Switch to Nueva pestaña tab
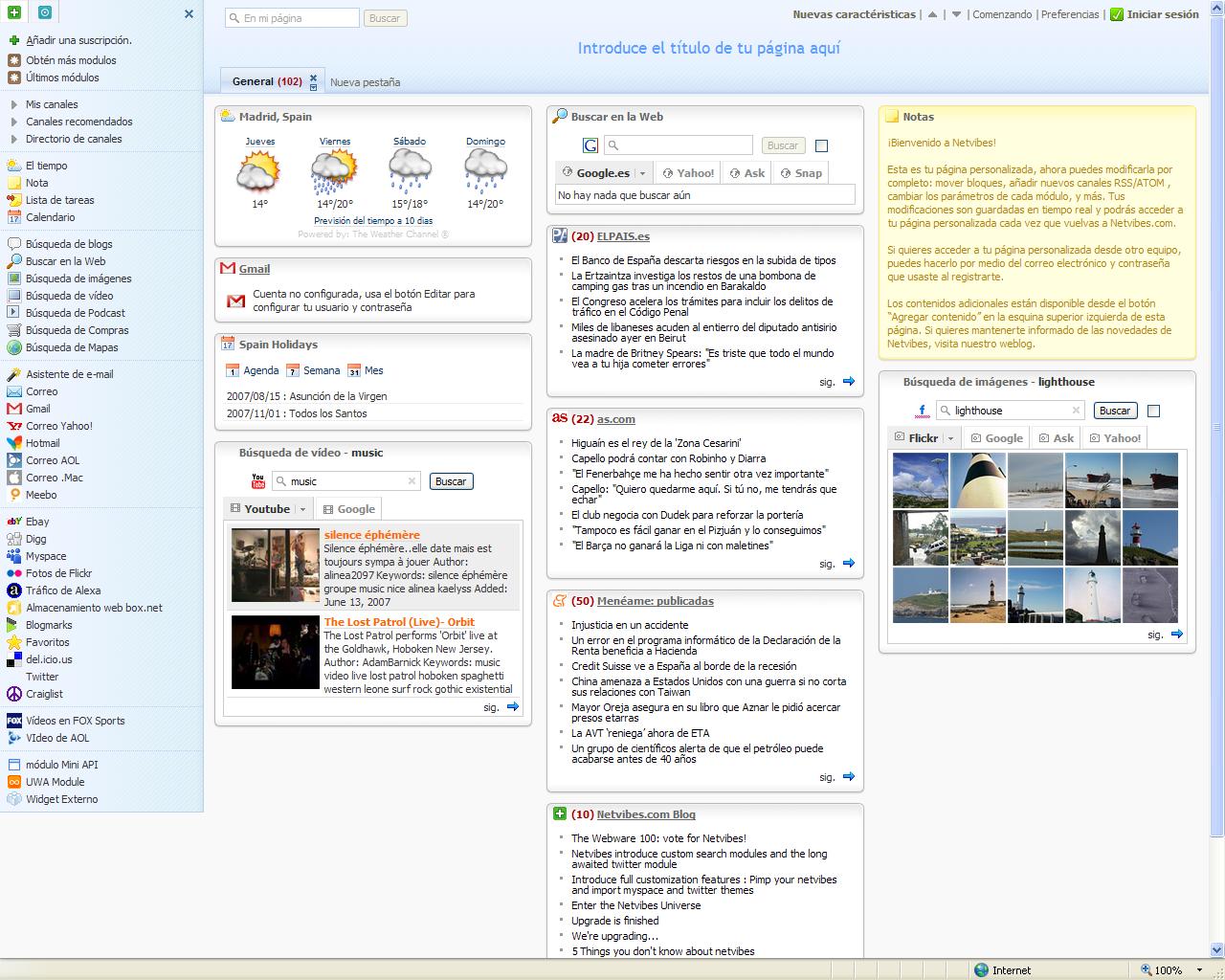This screenshot has width=1225, height=980. click(x=365, y=82)
